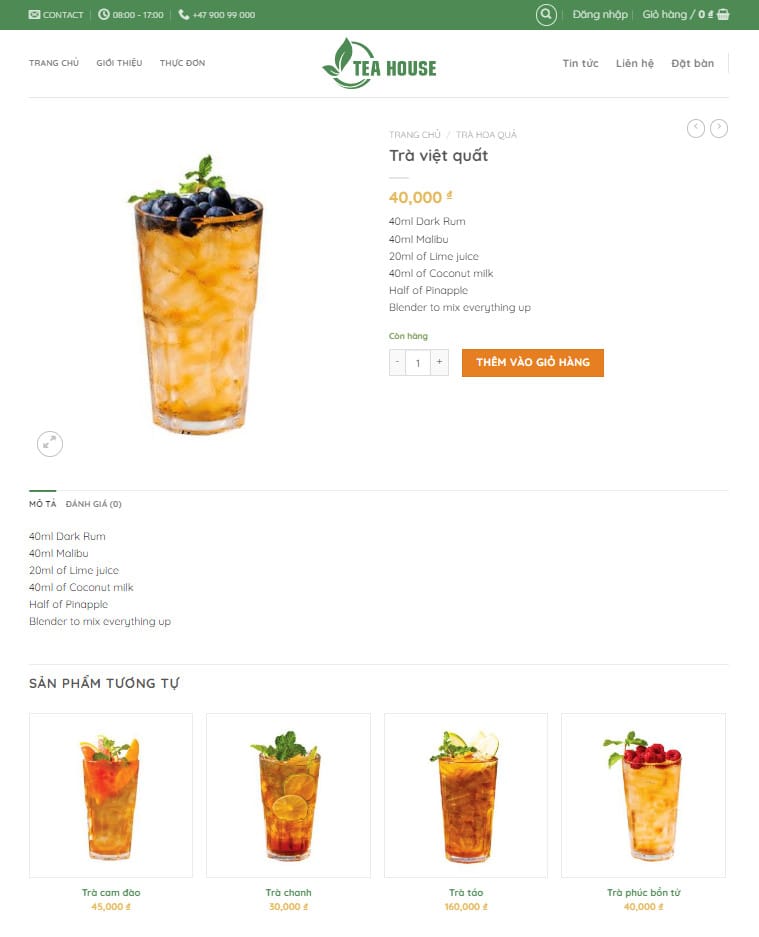
Task: Click the envelope Contact icon
Action: (34, 14)
